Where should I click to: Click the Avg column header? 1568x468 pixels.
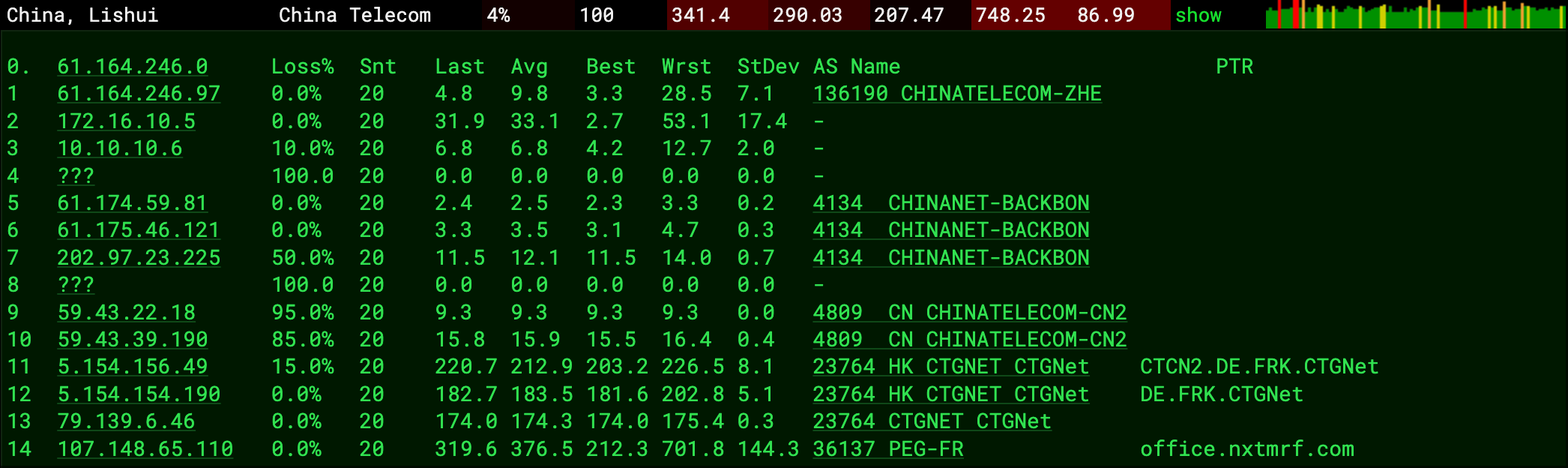pyautogui.click(x=529, y=67)
